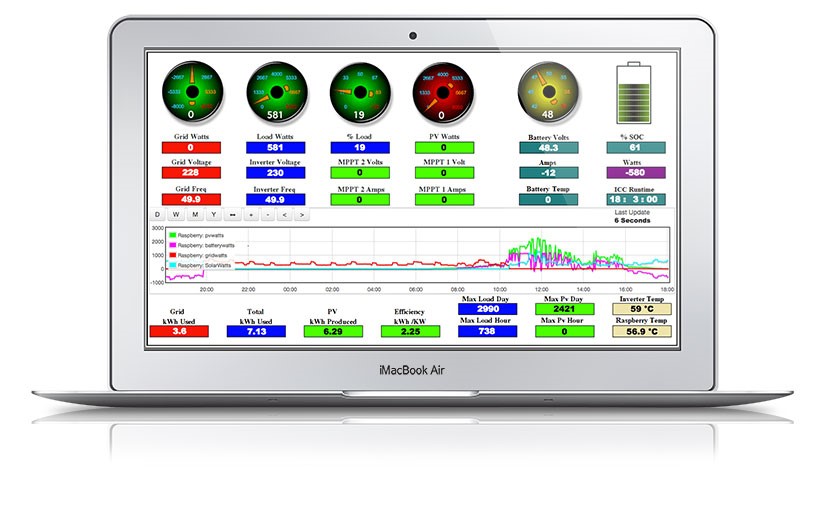Click the PV kWh Produced value 6.29

click(x=333, y=331)
